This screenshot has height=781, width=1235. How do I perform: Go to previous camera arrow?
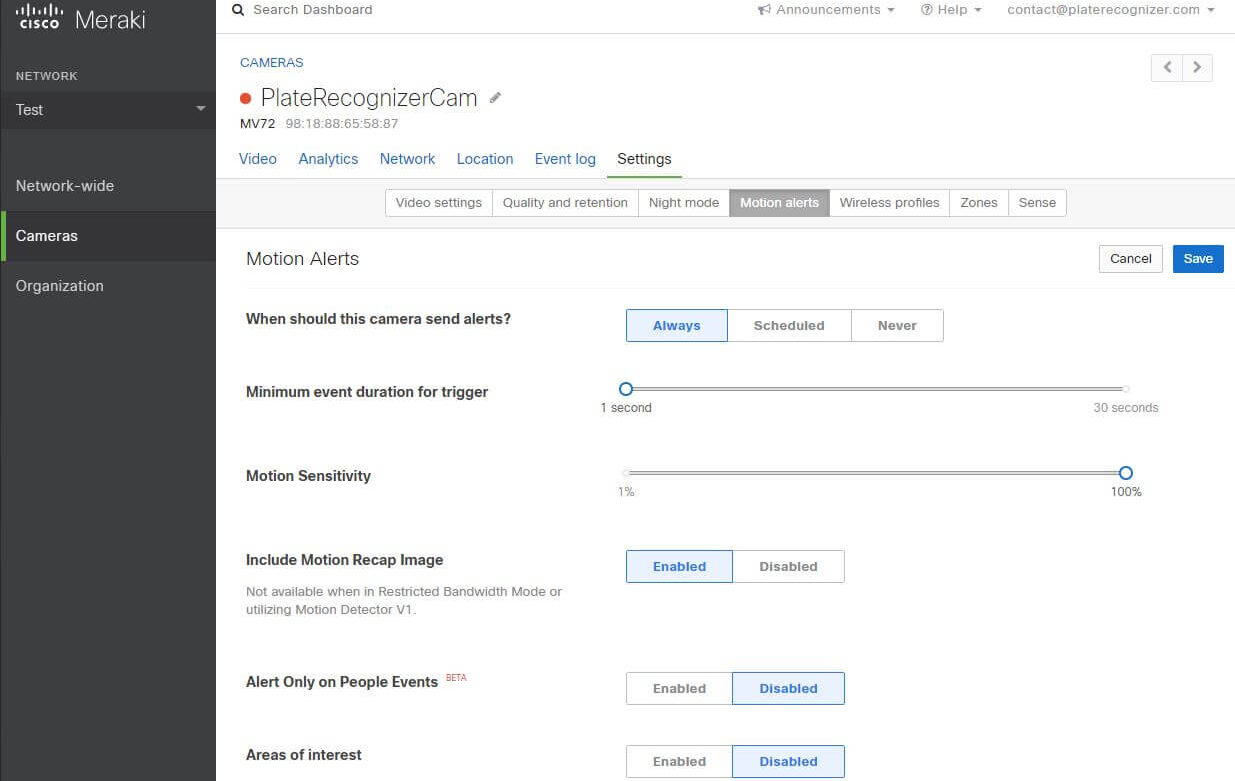coord(1167,68)
